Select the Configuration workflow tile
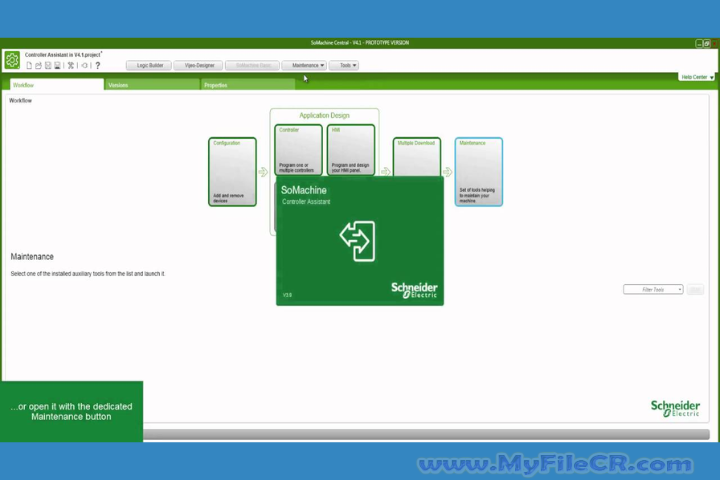This screenshot has width=720, height=480. (232, 172)
